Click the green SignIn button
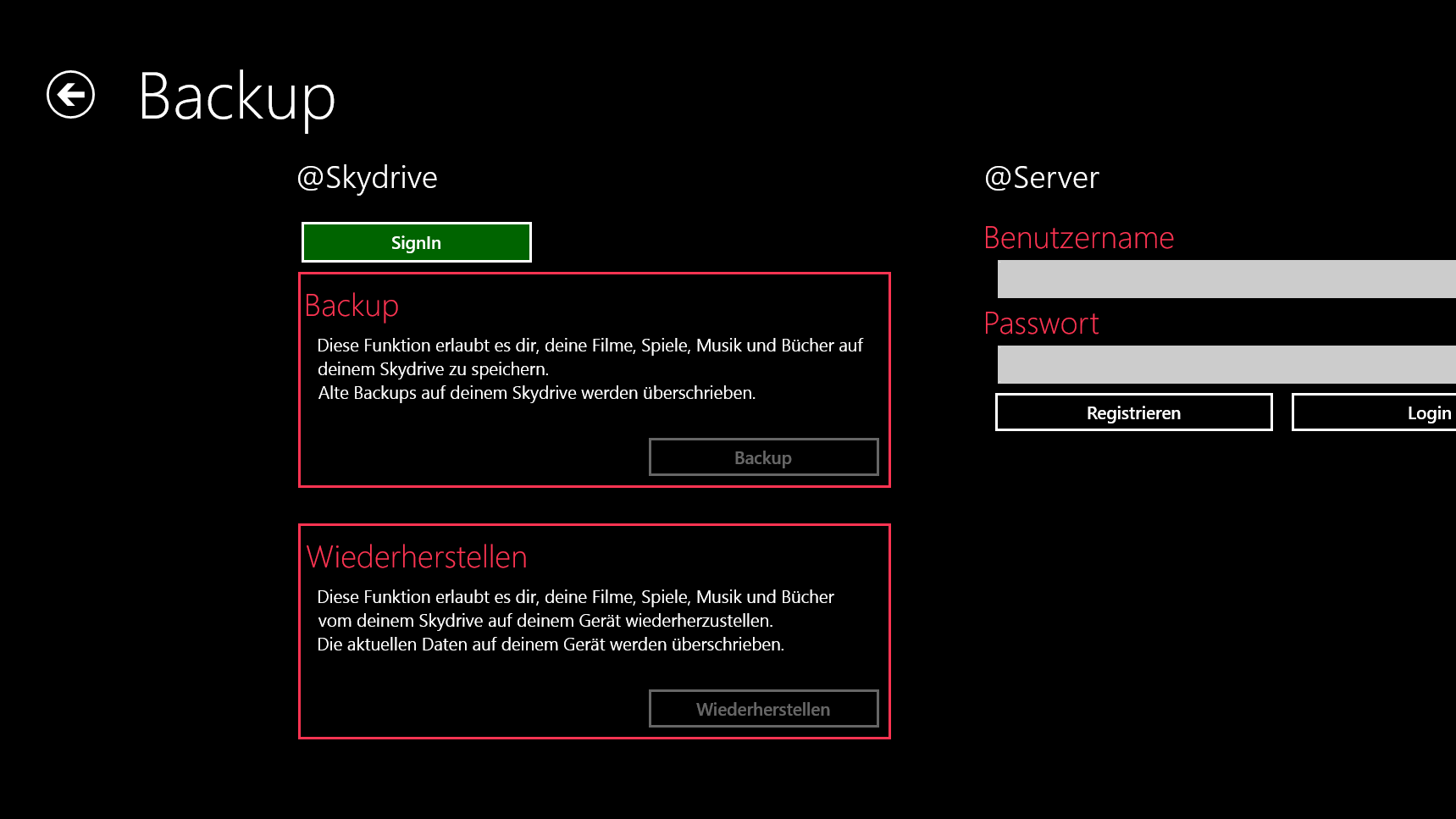 [416, 242]
